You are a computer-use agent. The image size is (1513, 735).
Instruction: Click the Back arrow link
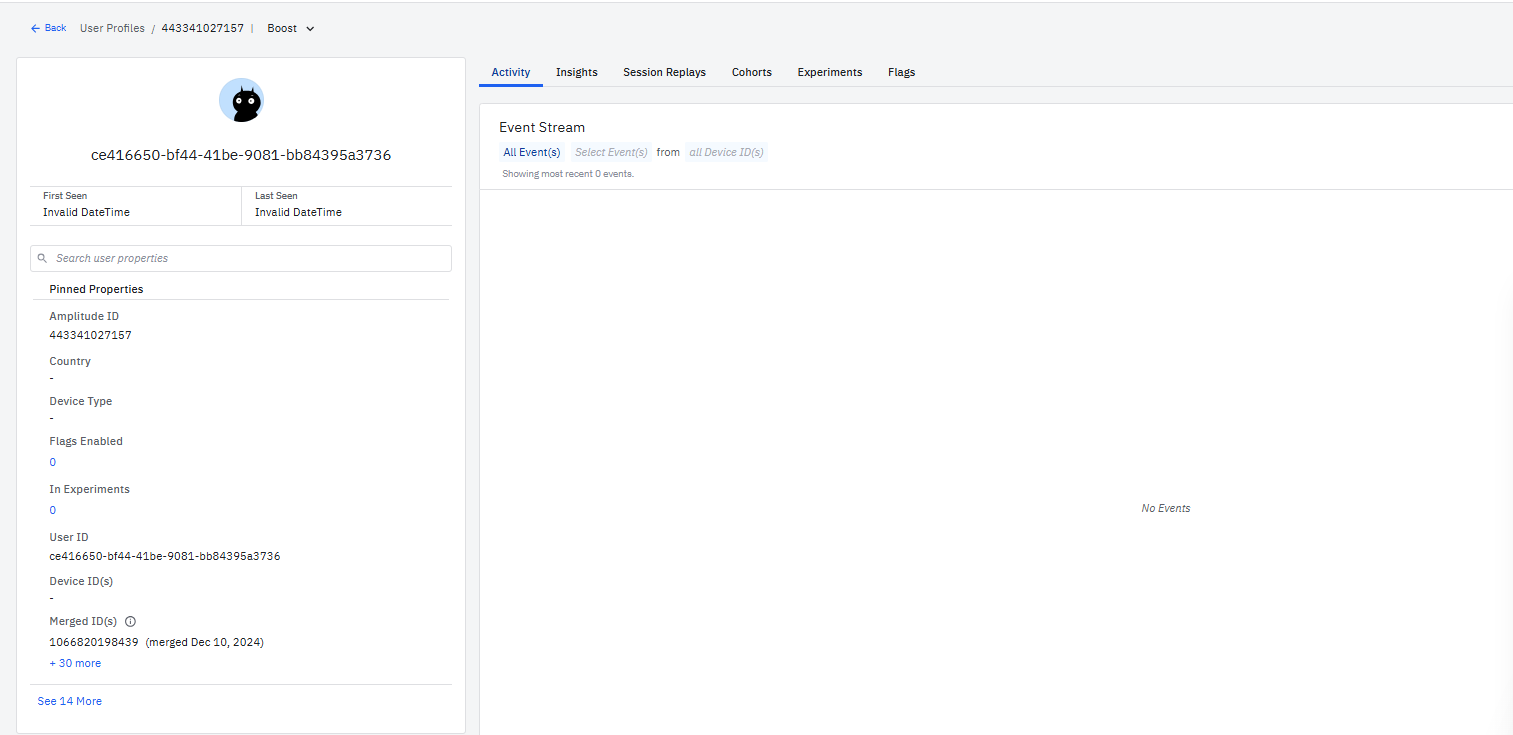click(x=48, y=28)
